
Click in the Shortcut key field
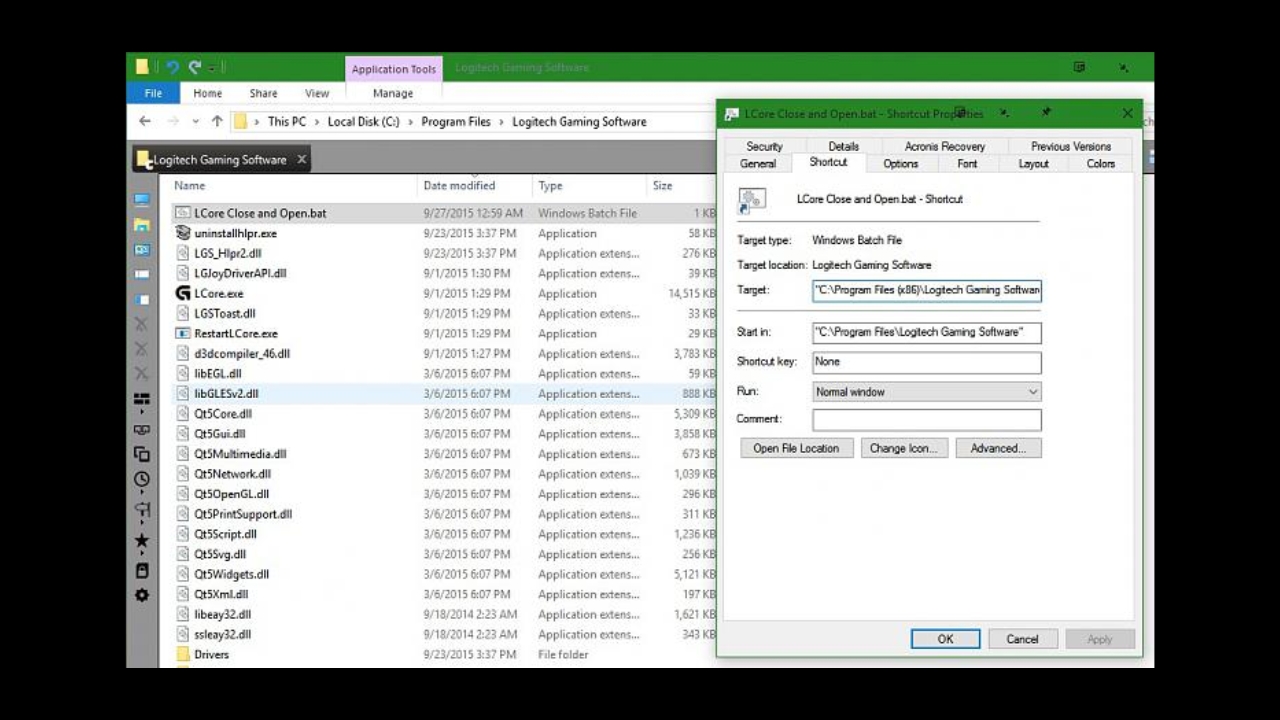coord(926,362)
